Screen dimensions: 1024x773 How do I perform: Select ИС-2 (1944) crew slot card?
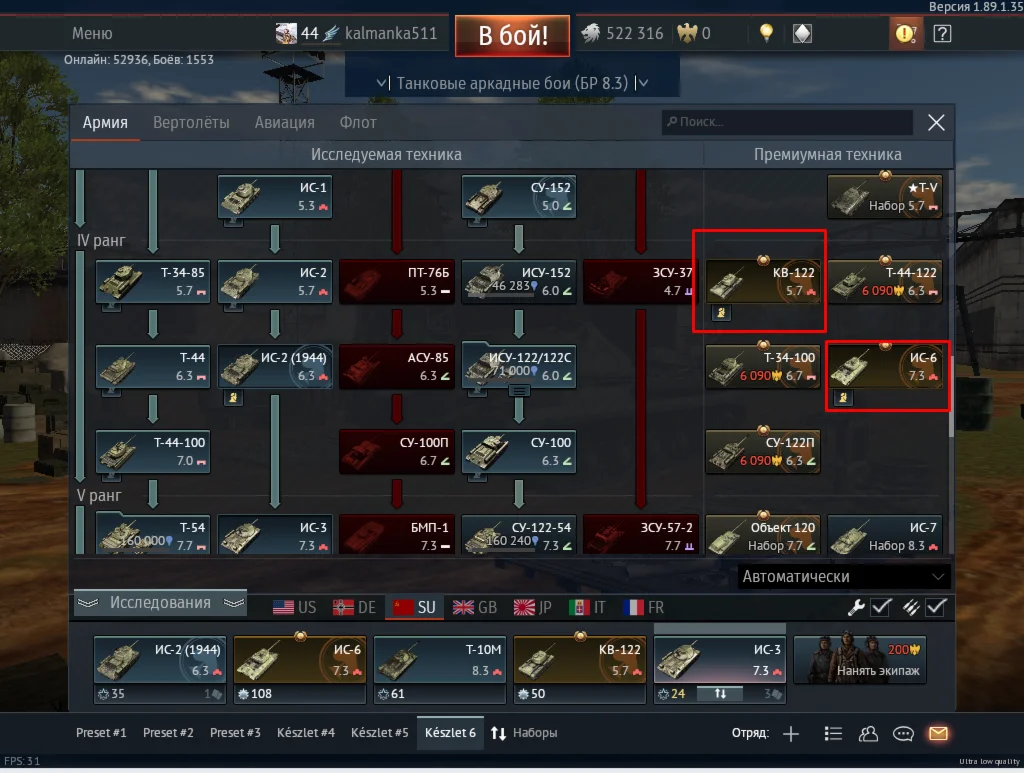[159, 660]
